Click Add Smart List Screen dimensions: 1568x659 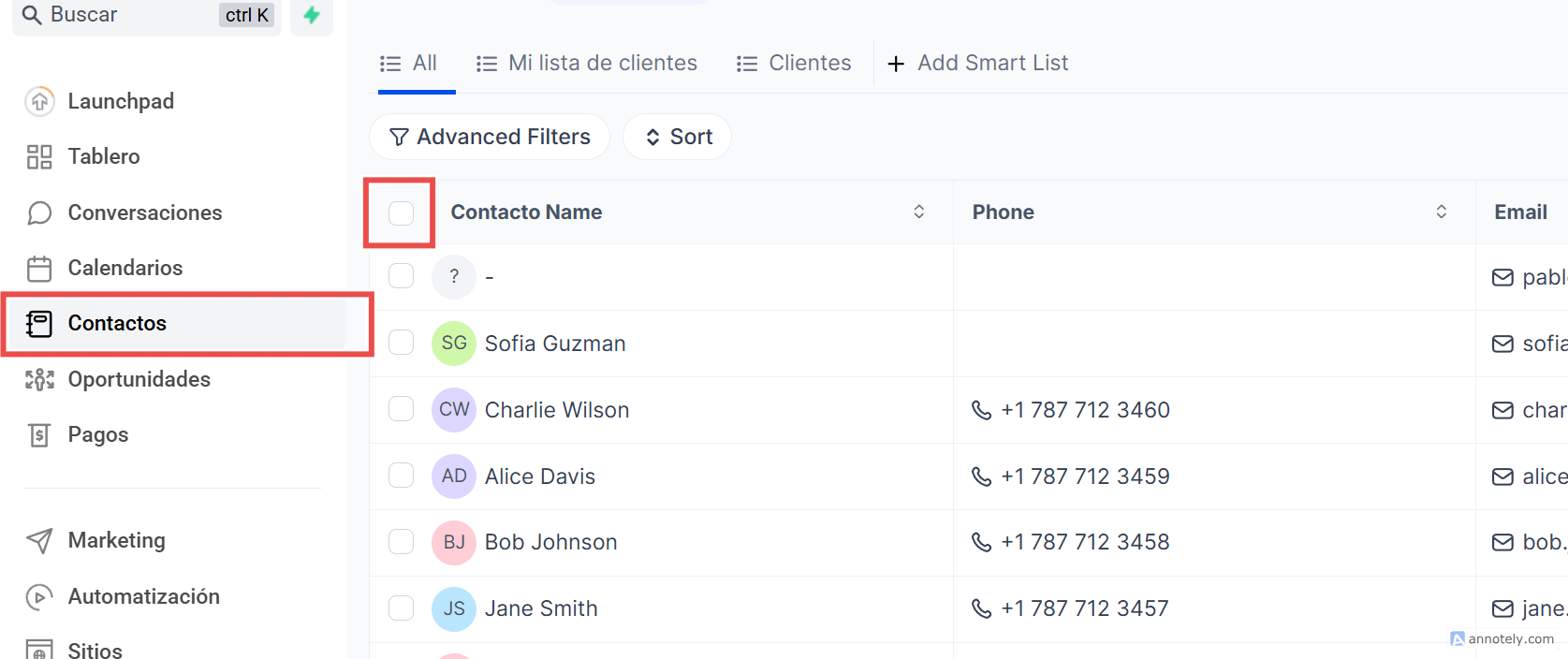(977, 63)
